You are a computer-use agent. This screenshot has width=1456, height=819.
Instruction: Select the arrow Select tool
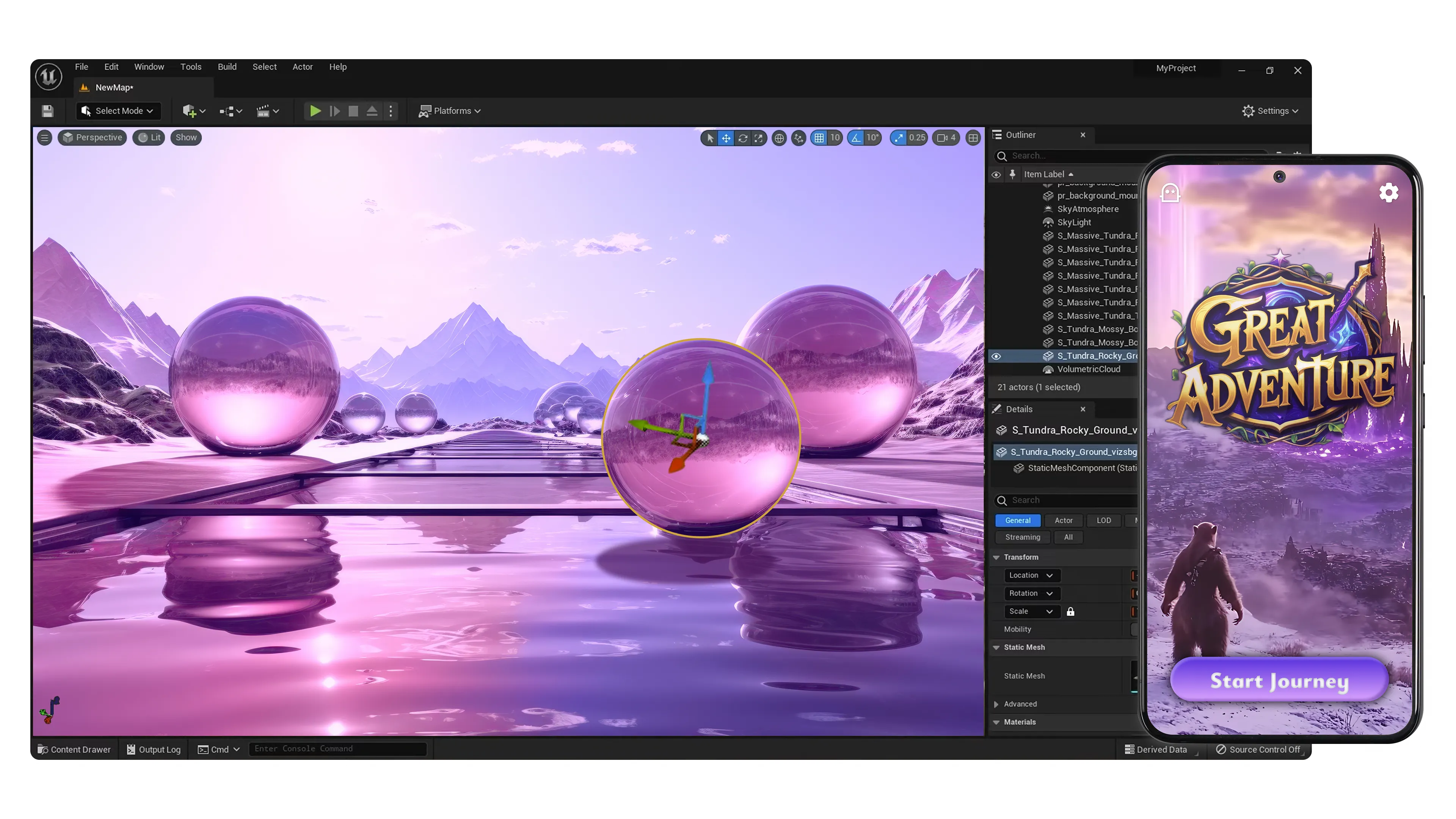tap(710, 138)
